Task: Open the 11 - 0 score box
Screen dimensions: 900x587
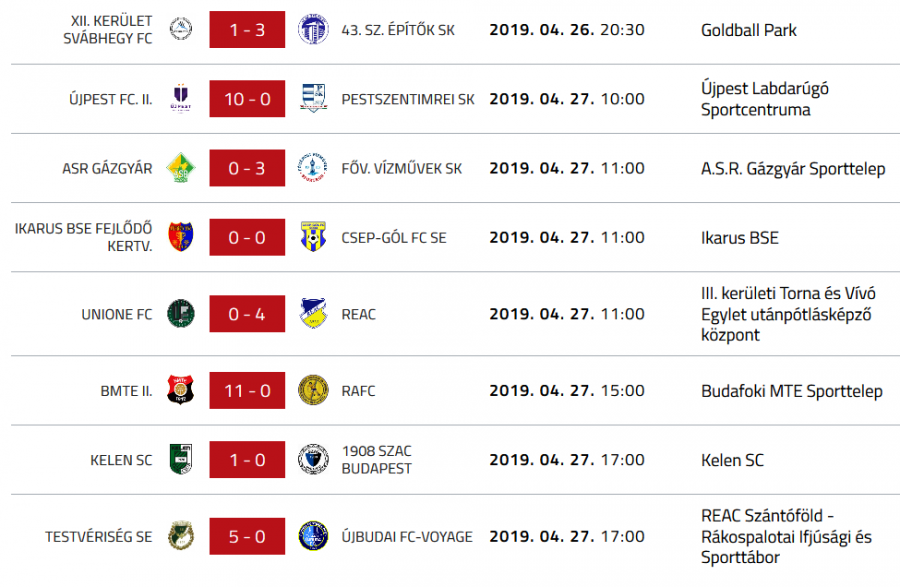Action: (247, 391)
